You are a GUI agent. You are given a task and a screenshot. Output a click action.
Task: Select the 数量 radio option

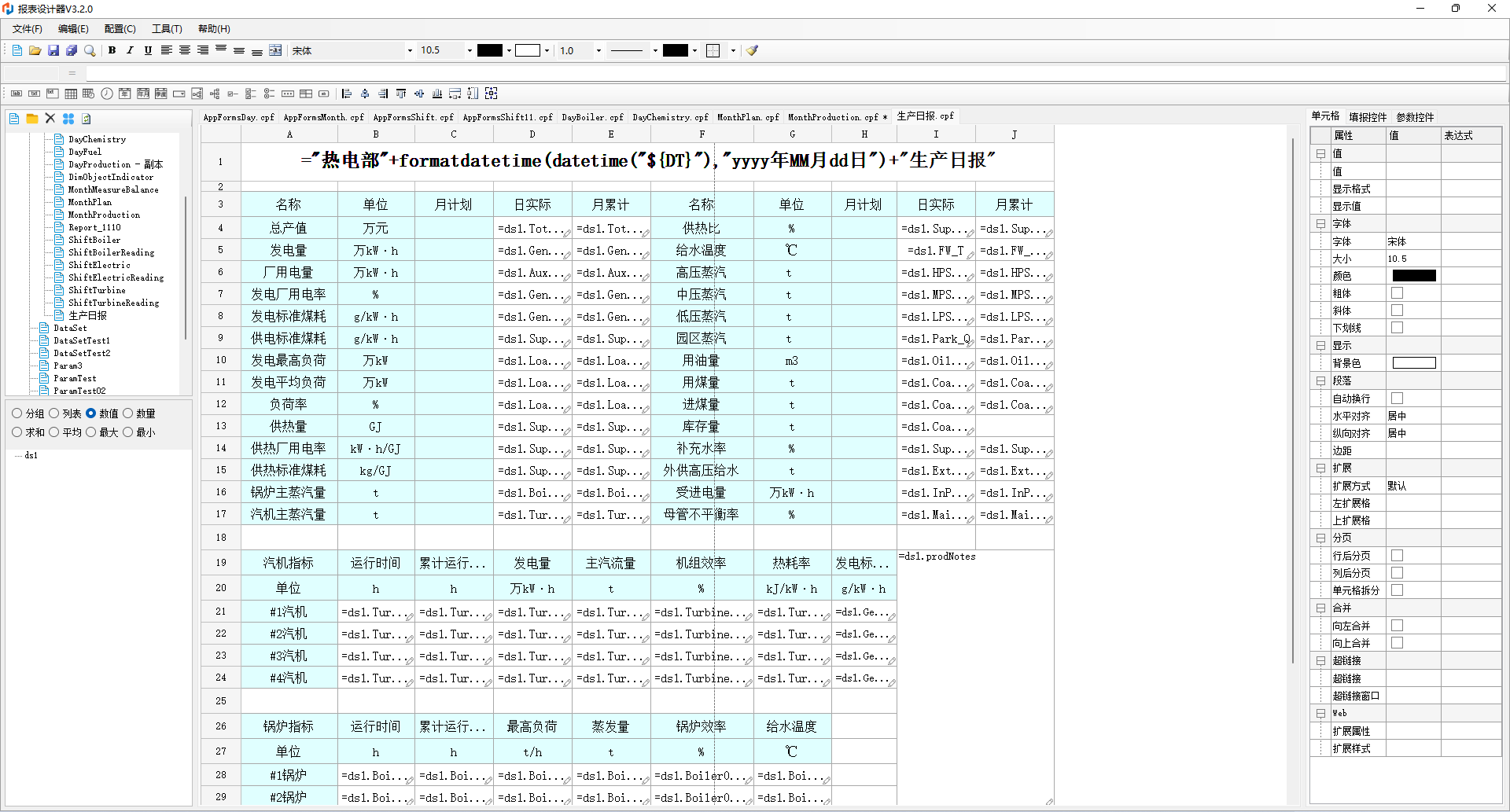point(128,413)
